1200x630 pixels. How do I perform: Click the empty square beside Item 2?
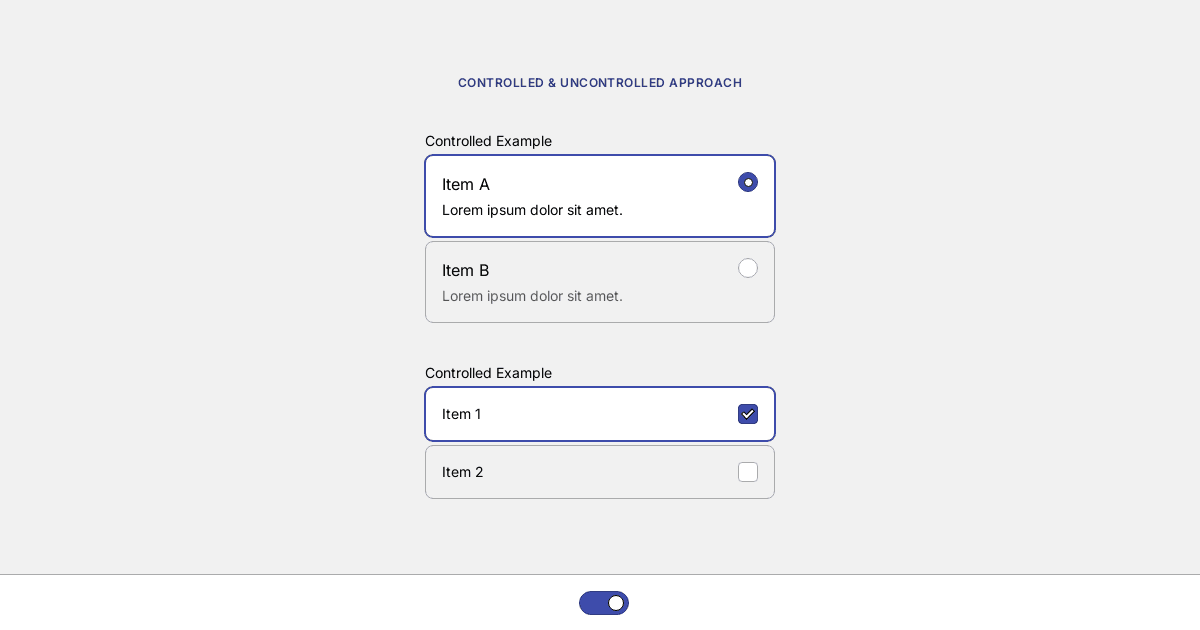pos(748,472)
